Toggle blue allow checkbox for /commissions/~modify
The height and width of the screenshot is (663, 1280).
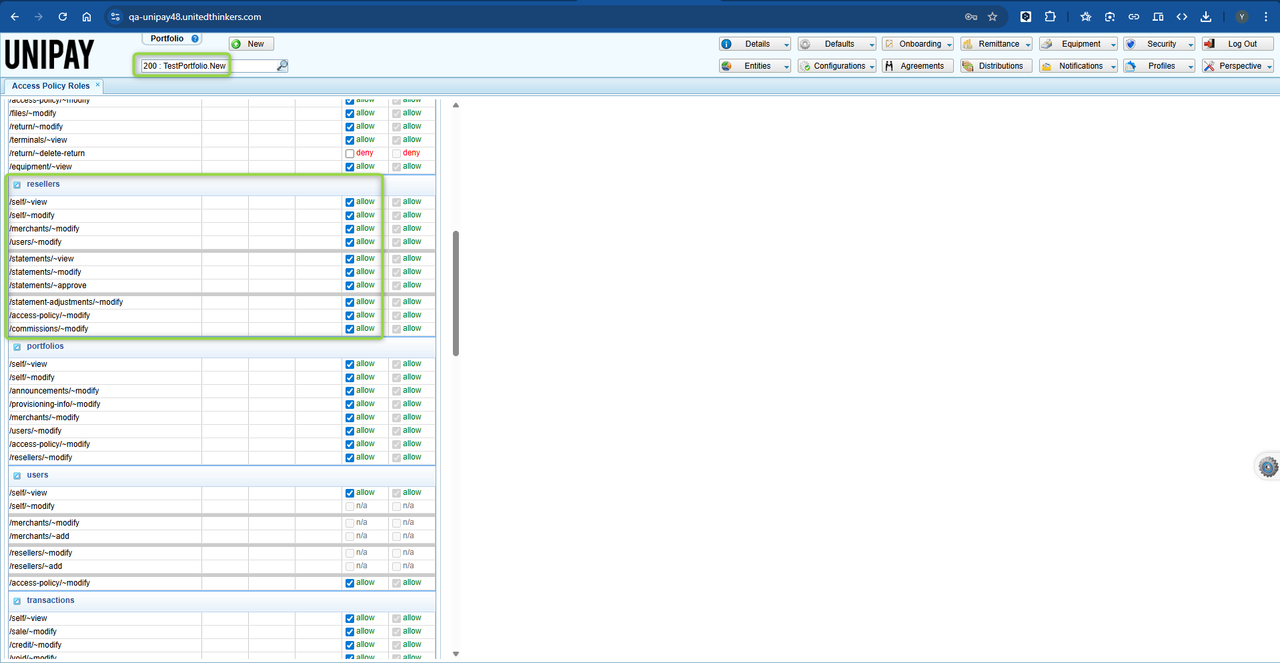tap(350, 329)
